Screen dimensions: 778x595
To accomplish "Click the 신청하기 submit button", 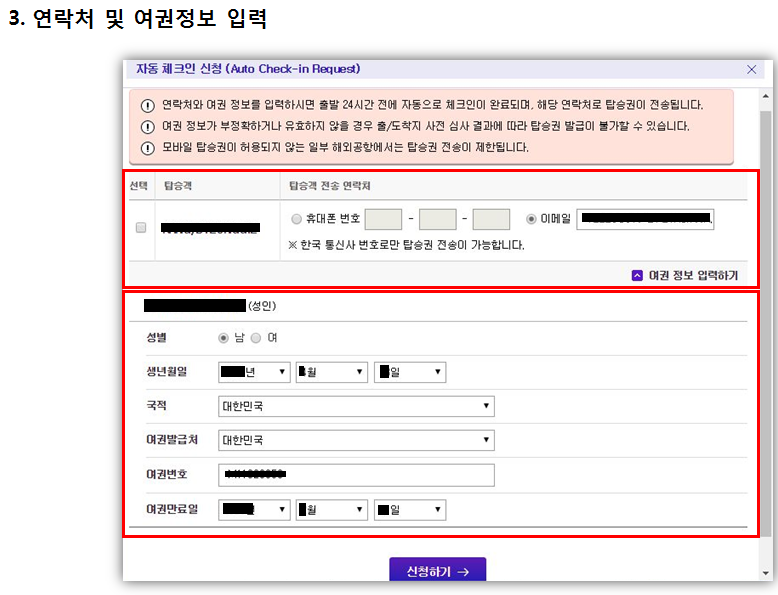I will [437, 571].
